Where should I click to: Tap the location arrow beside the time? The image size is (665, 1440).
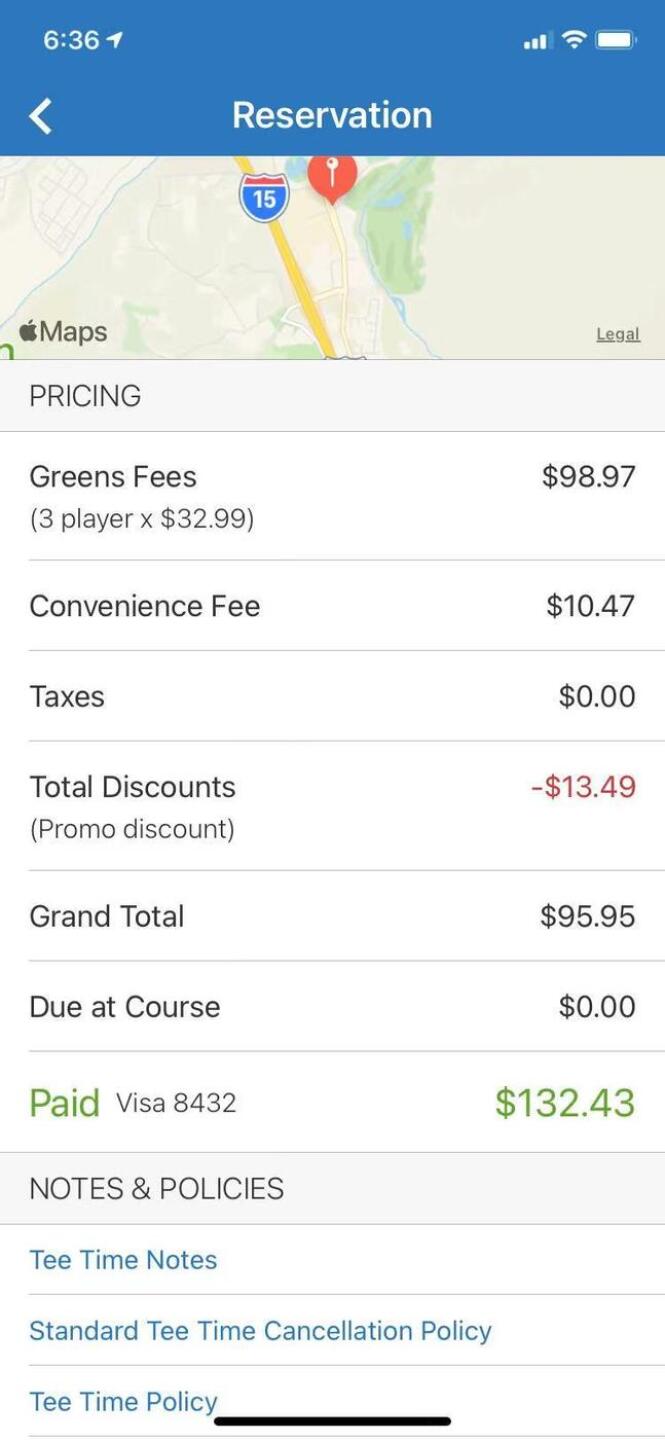pos(116,40)
